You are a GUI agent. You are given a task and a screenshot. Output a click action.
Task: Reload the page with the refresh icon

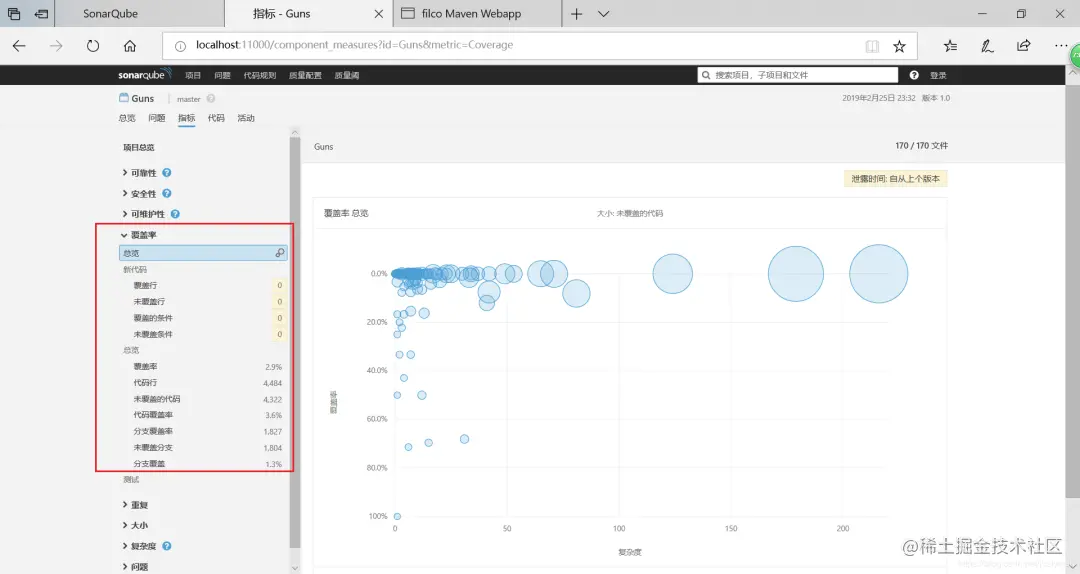coord(93,46)
